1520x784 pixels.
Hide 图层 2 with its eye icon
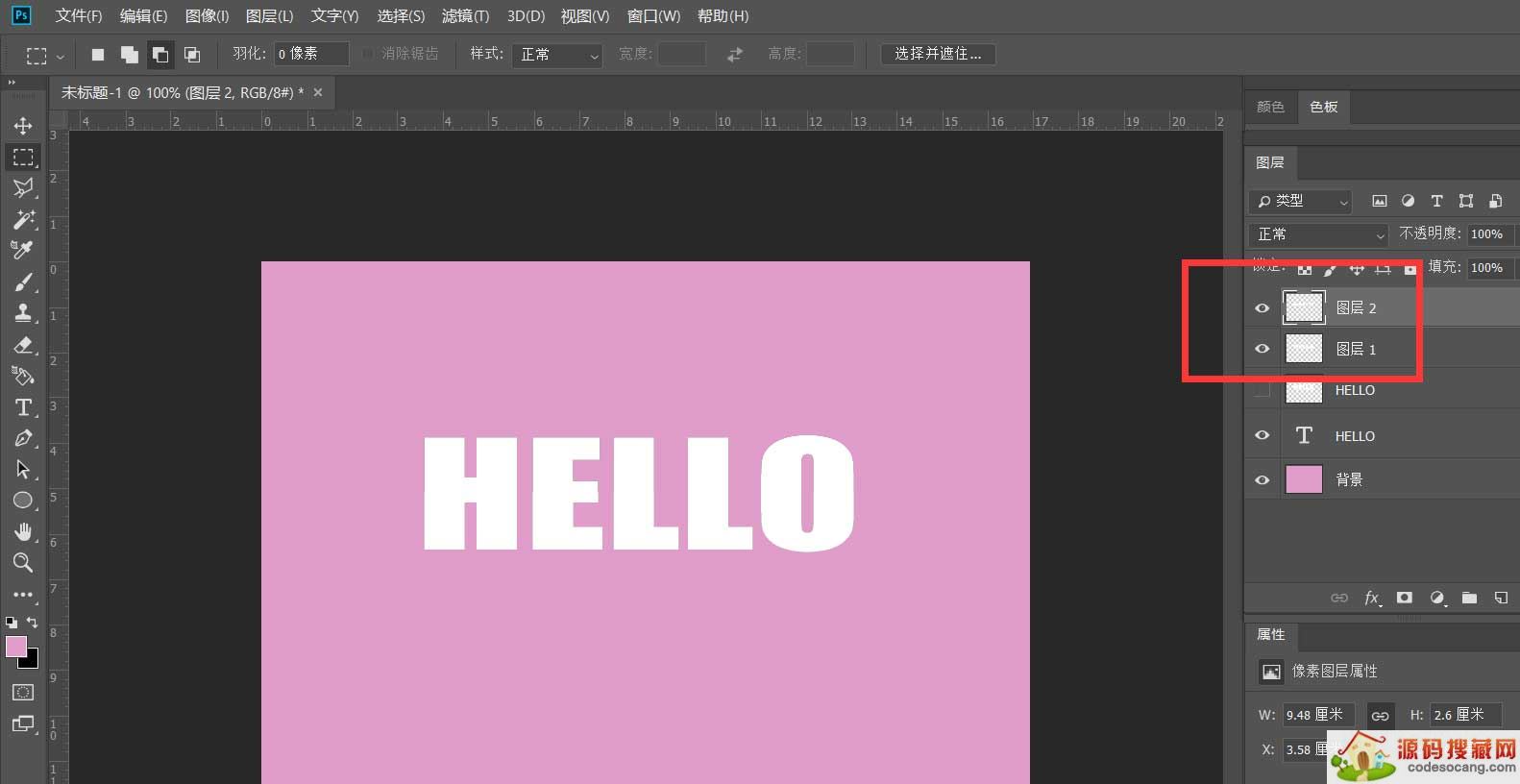(x=1263, y=308)
